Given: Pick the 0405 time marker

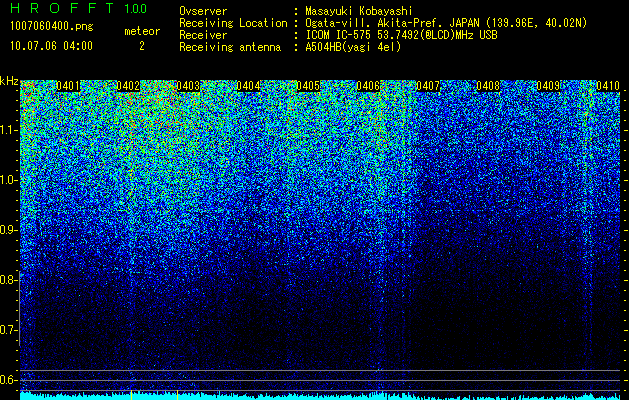Looking at the screenshot, I should pos(308,86).
